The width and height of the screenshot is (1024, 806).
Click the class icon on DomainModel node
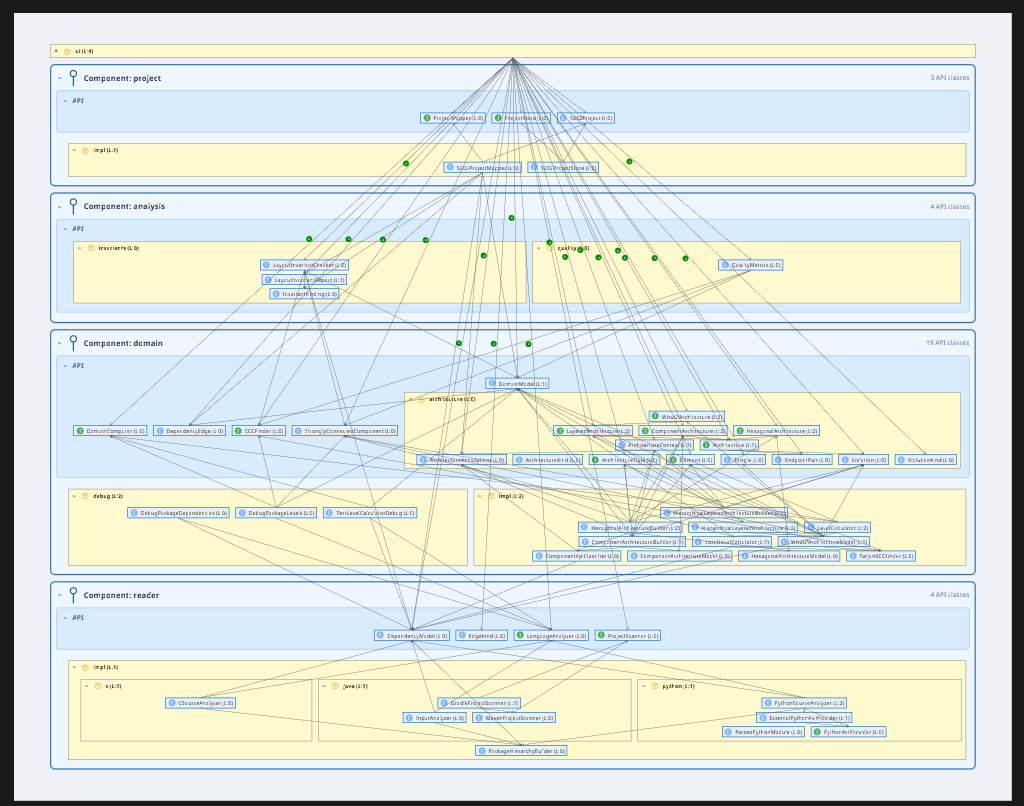492,384
